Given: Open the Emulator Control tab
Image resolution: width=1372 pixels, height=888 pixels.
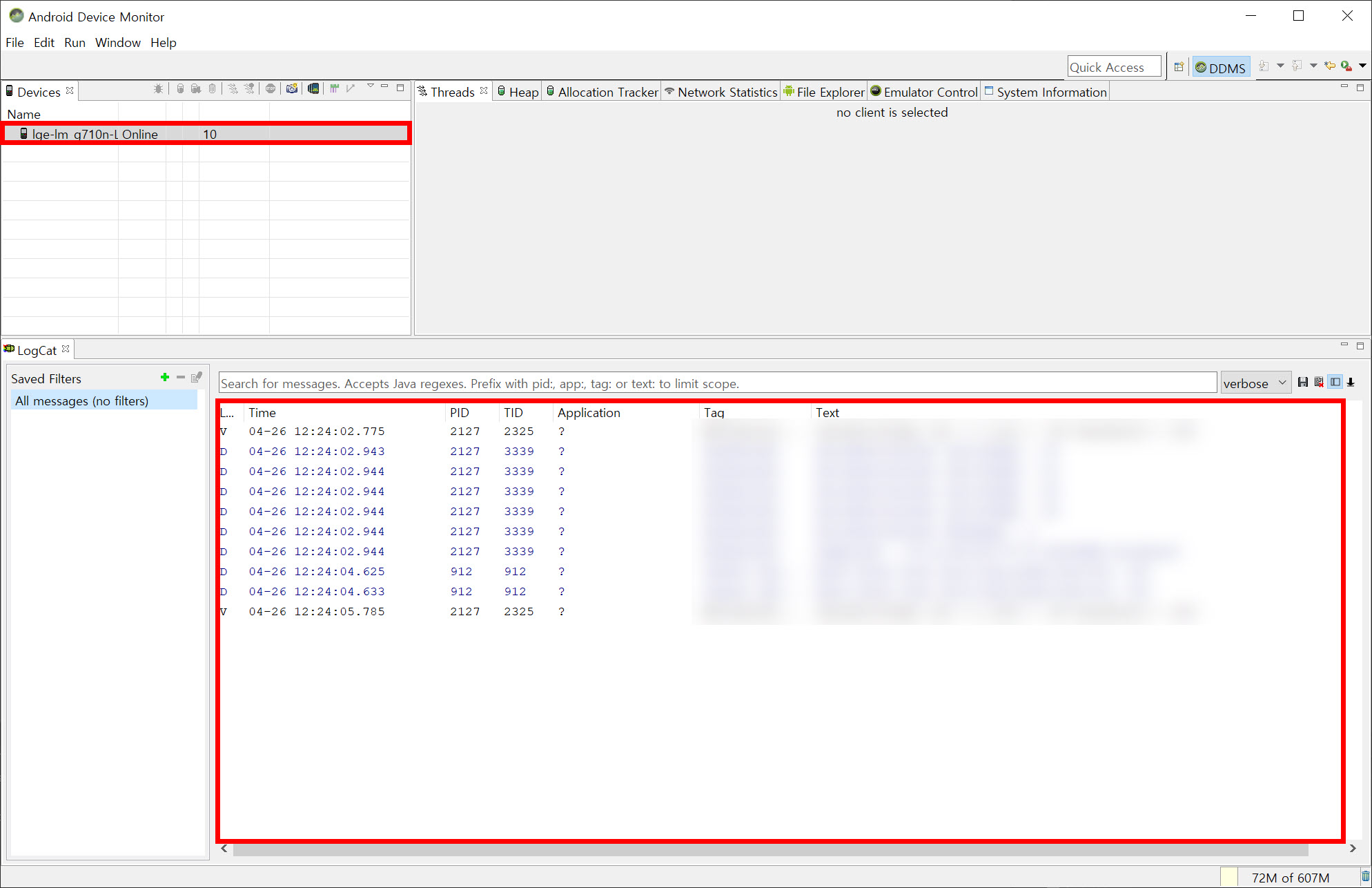Looking at the screenshot, I should [x=924, y=92].
